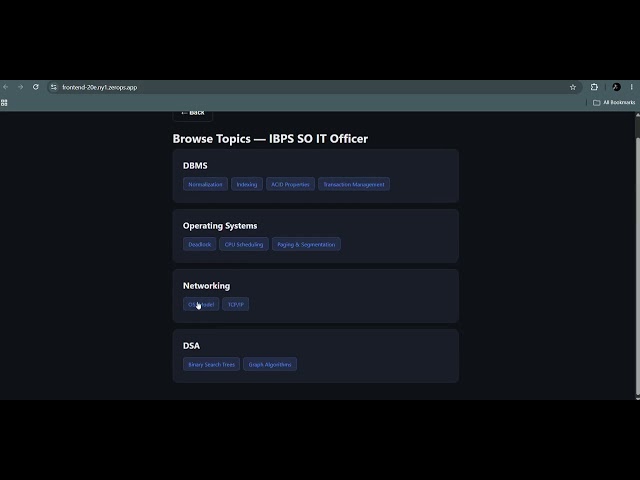Reload the page with refresh icon
Image resolution: width=640 pixels, height=480 pixels.
36,87
